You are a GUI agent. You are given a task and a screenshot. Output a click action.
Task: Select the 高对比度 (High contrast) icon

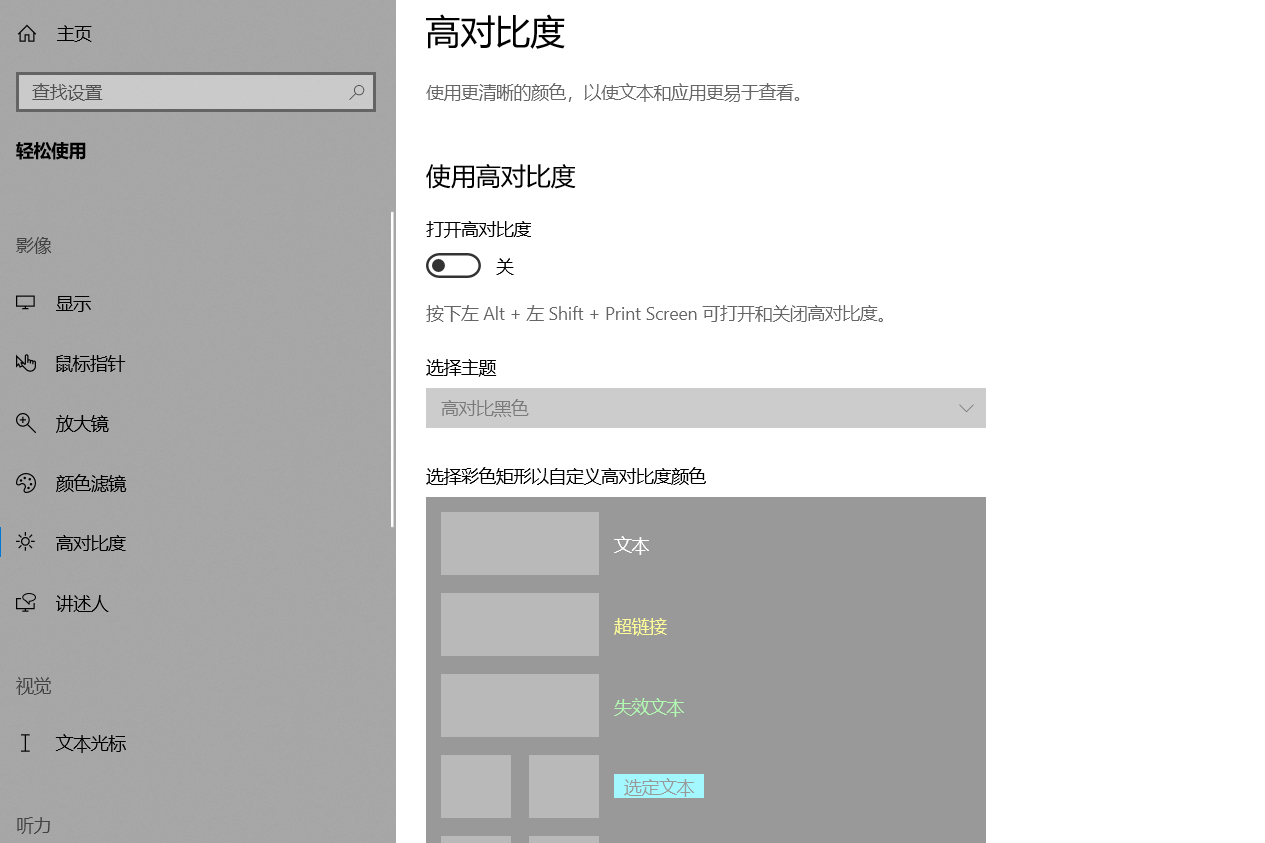coord(25,543)
